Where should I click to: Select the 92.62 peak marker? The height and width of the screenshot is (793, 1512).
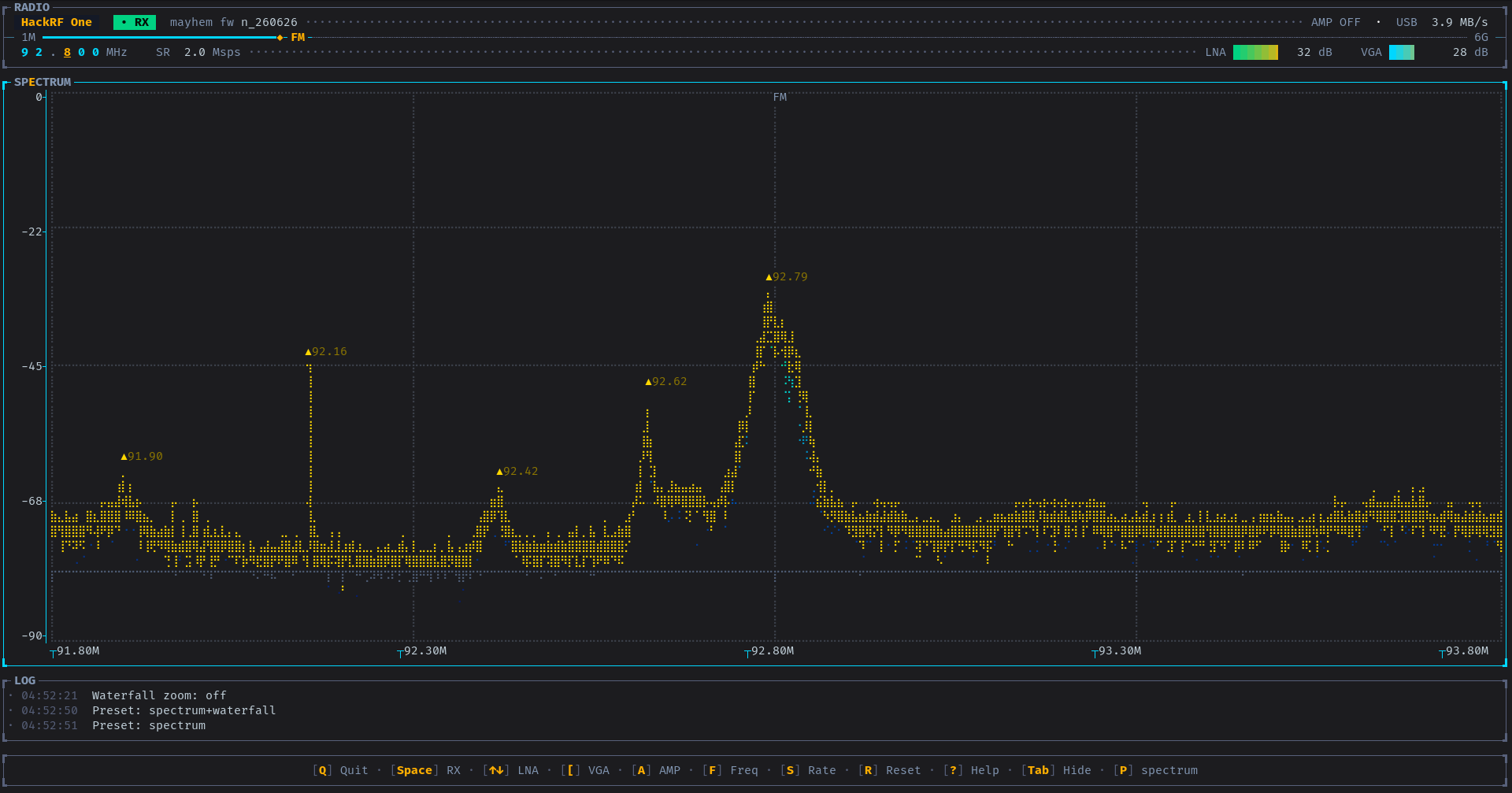[666, 382]
